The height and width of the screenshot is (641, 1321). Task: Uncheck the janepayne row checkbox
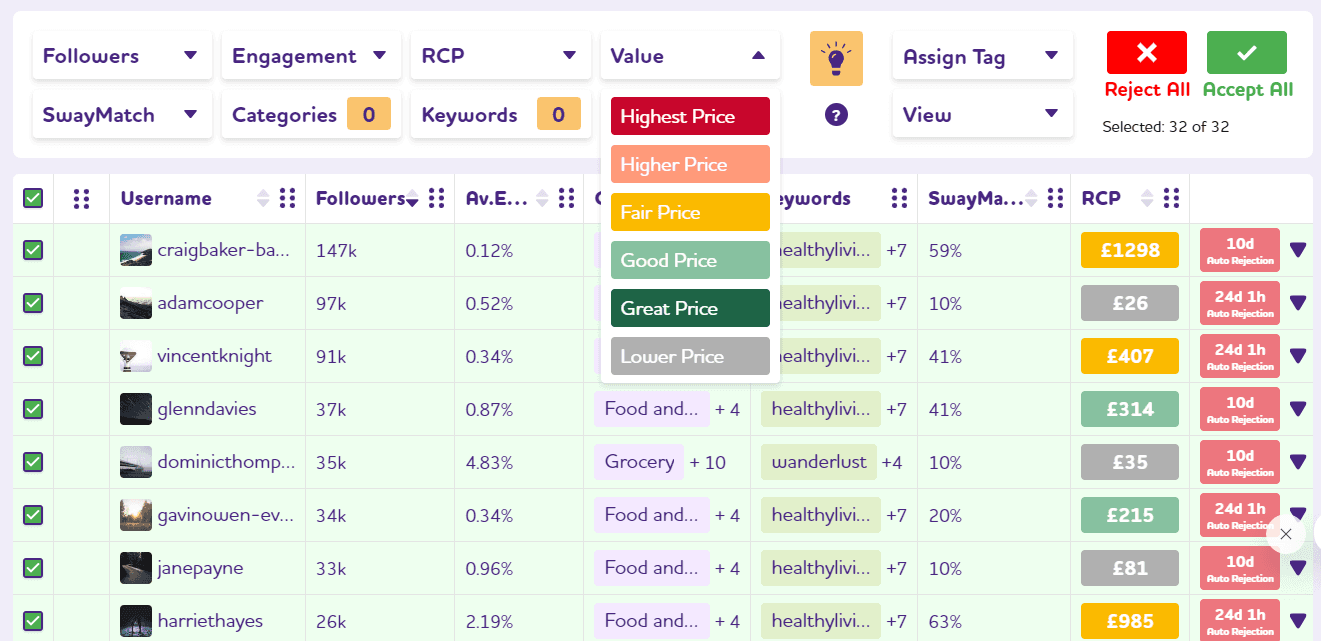pos(33,568)
